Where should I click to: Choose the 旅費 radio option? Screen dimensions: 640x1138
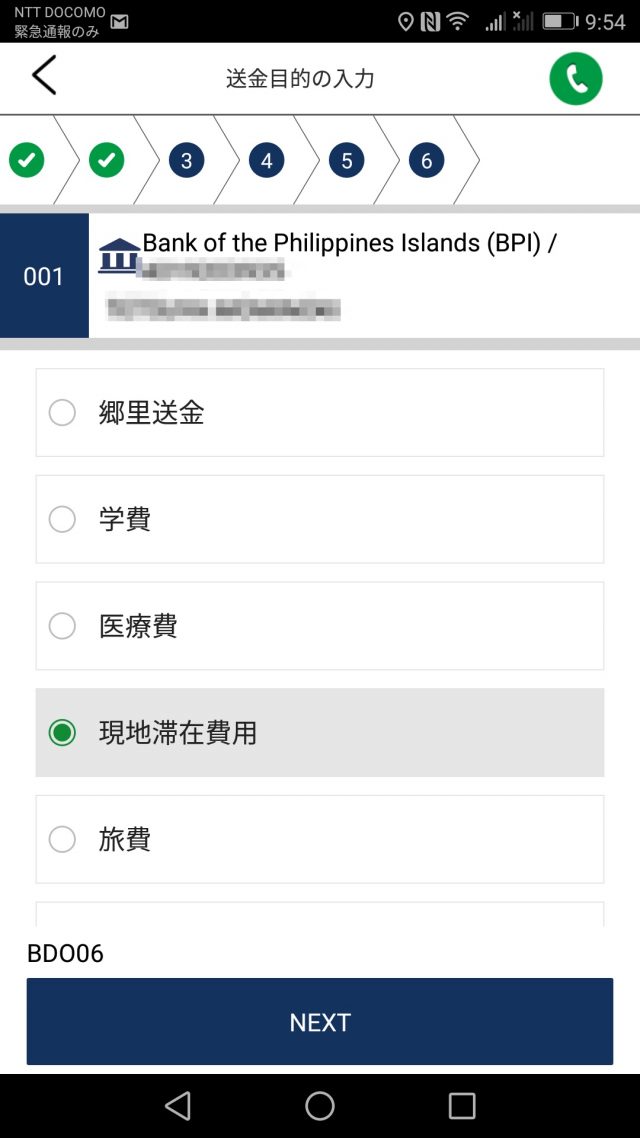(x=62, y=839)
